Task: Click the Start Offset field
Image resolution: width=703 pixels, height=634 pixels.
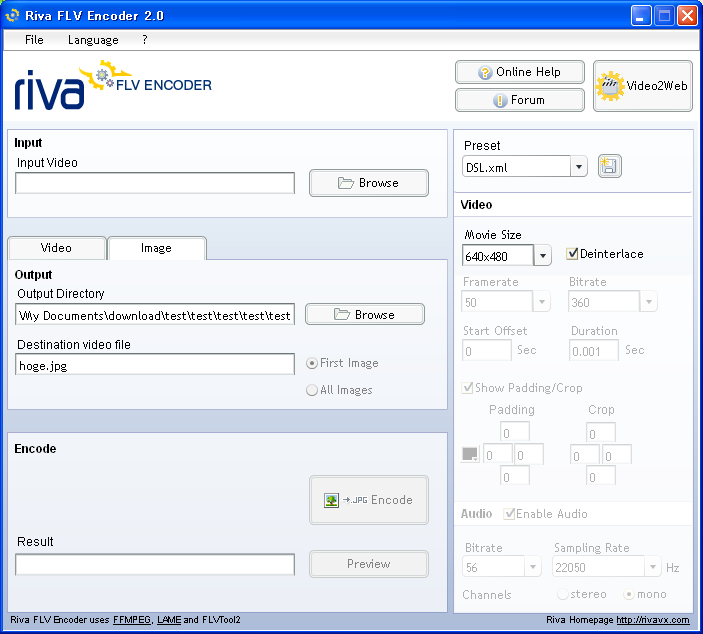Action: [x=486, y=350]
